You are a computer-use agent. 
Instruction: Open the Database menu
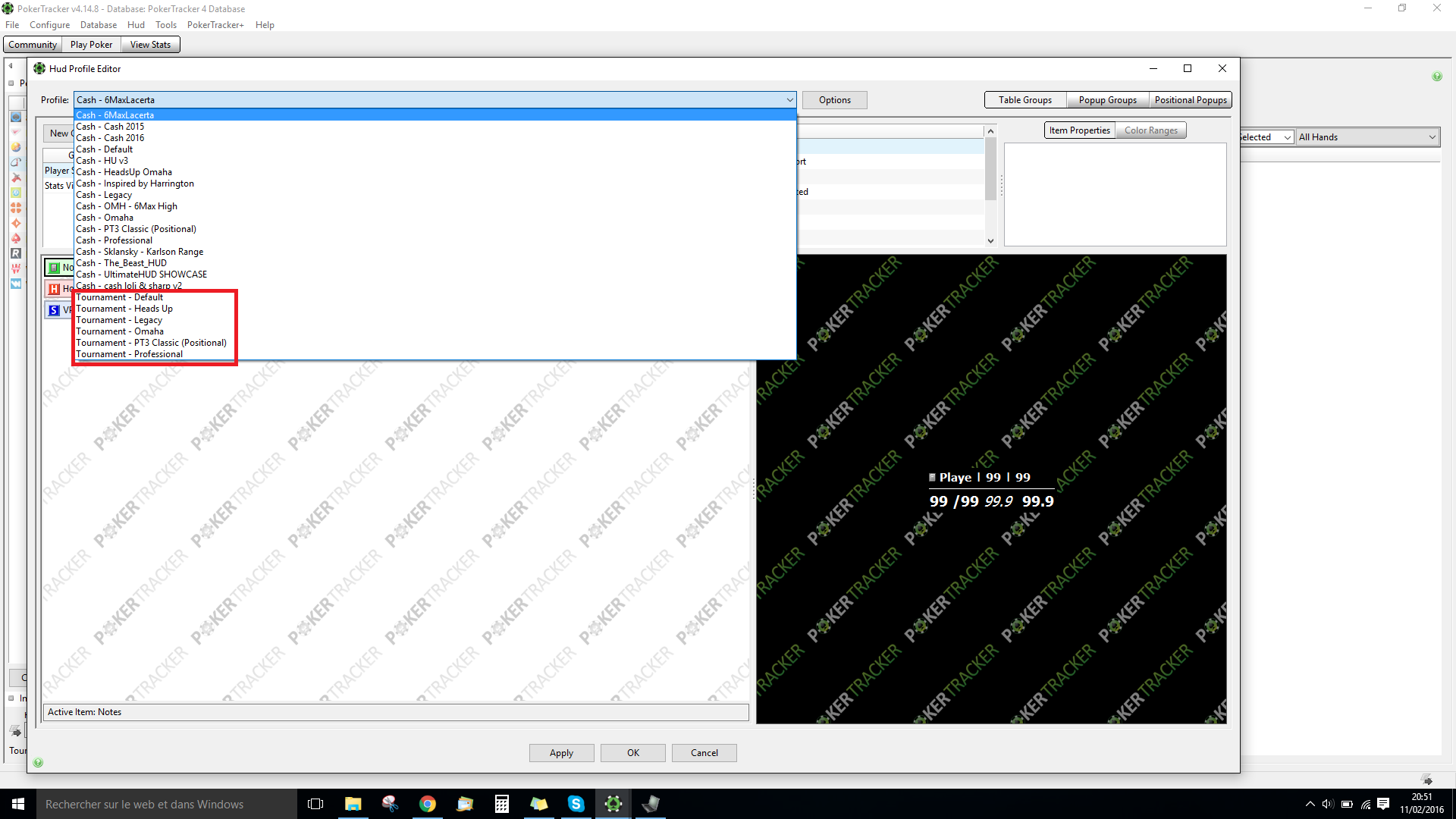tap(99, 25)
